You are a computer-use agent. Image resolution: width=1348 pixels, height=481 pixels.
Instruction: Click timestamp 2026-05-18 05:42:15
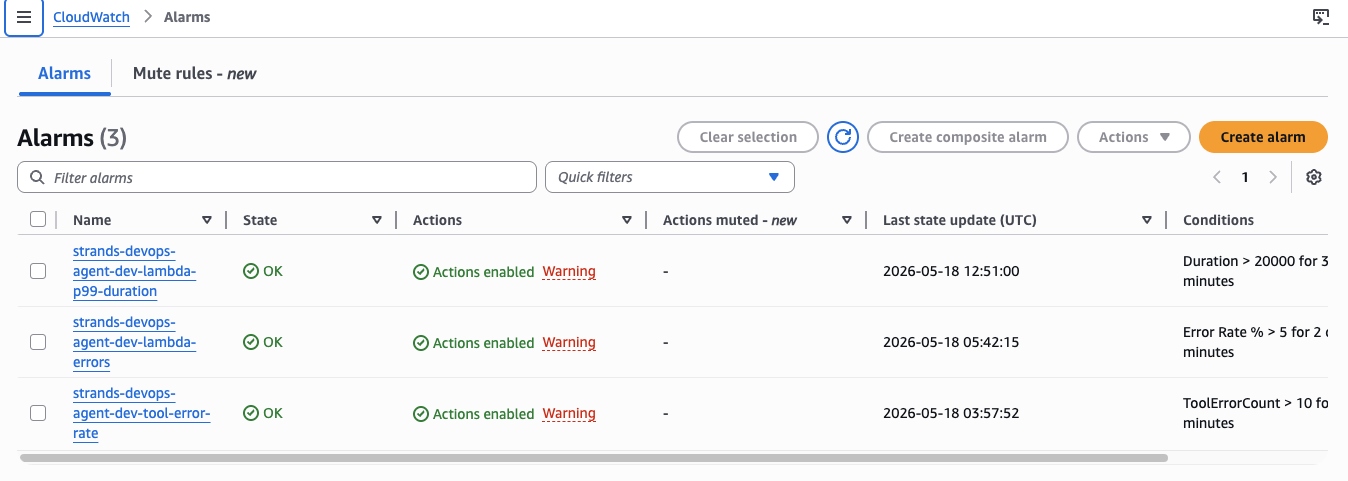point(951,342)
